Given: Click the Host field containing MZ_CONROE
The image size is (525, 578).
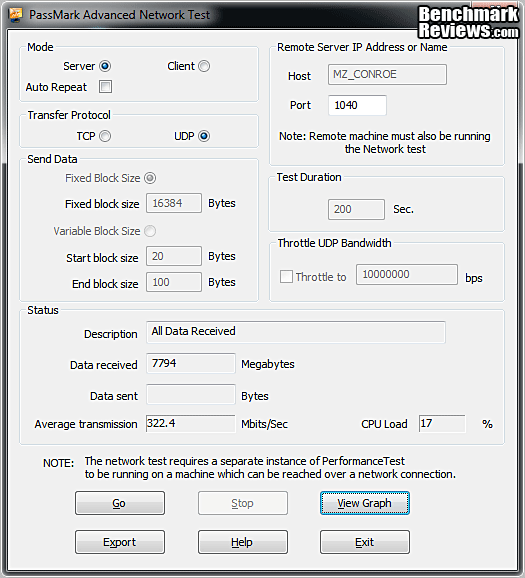Looking at the screenshot, I should coord(387,74).
